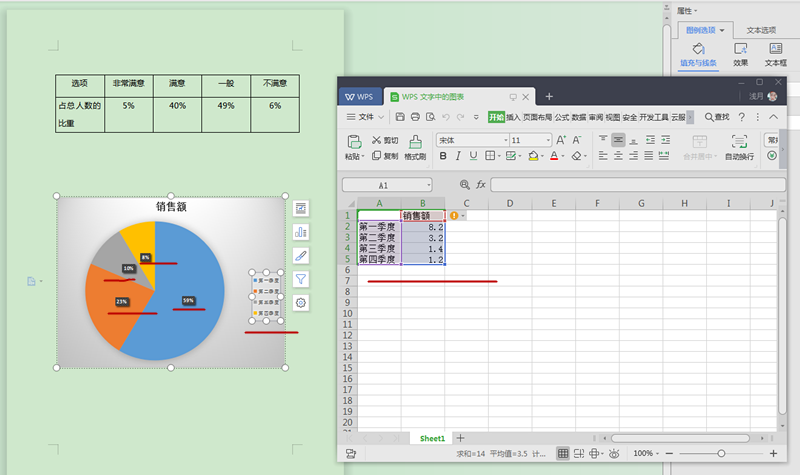Screen dimensions: 800x475
Task: Switch to the 插入 ribbon tab
Action: point(514,117)
